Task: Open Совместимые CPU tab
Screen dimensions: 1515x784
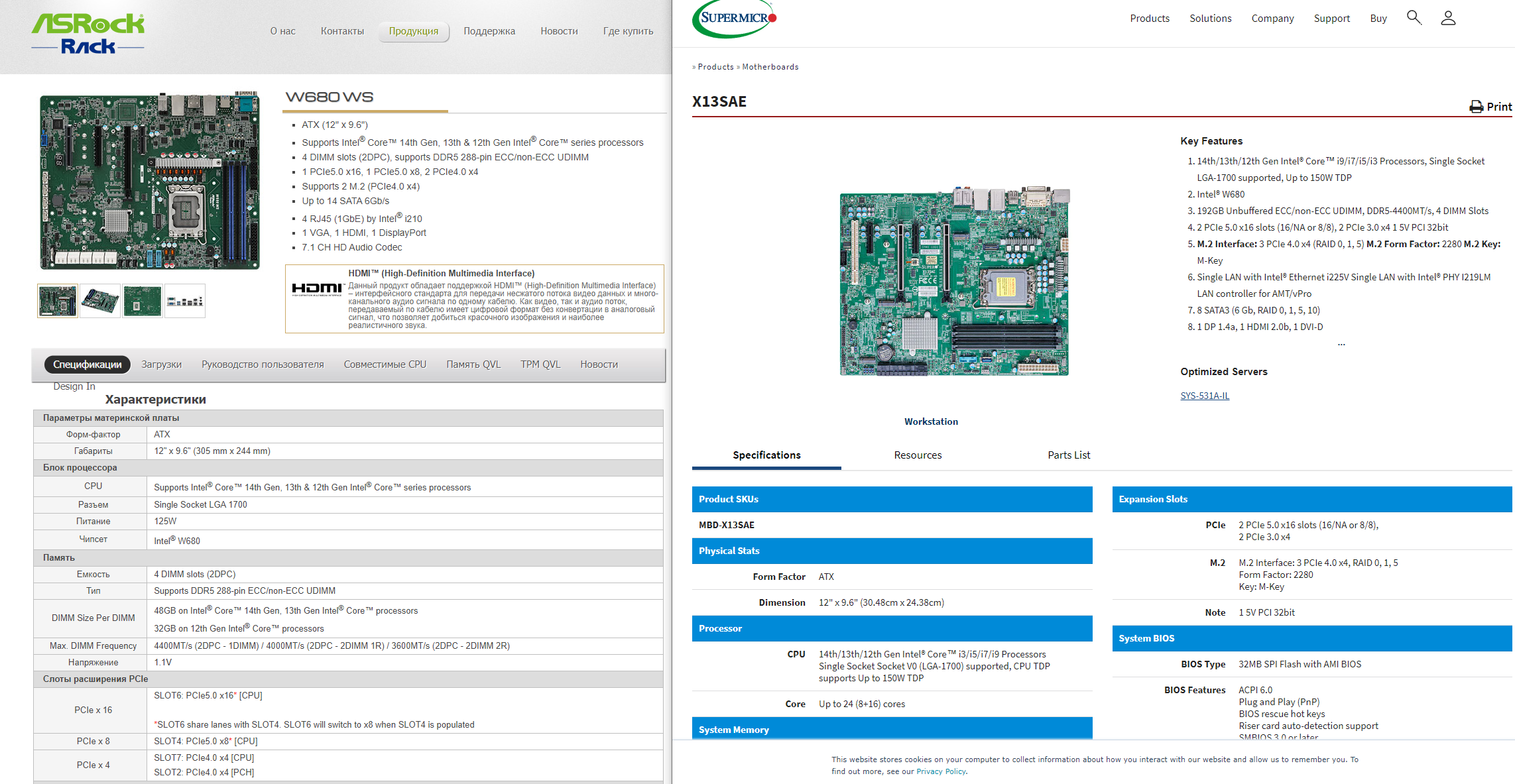Action: [385, 364]
